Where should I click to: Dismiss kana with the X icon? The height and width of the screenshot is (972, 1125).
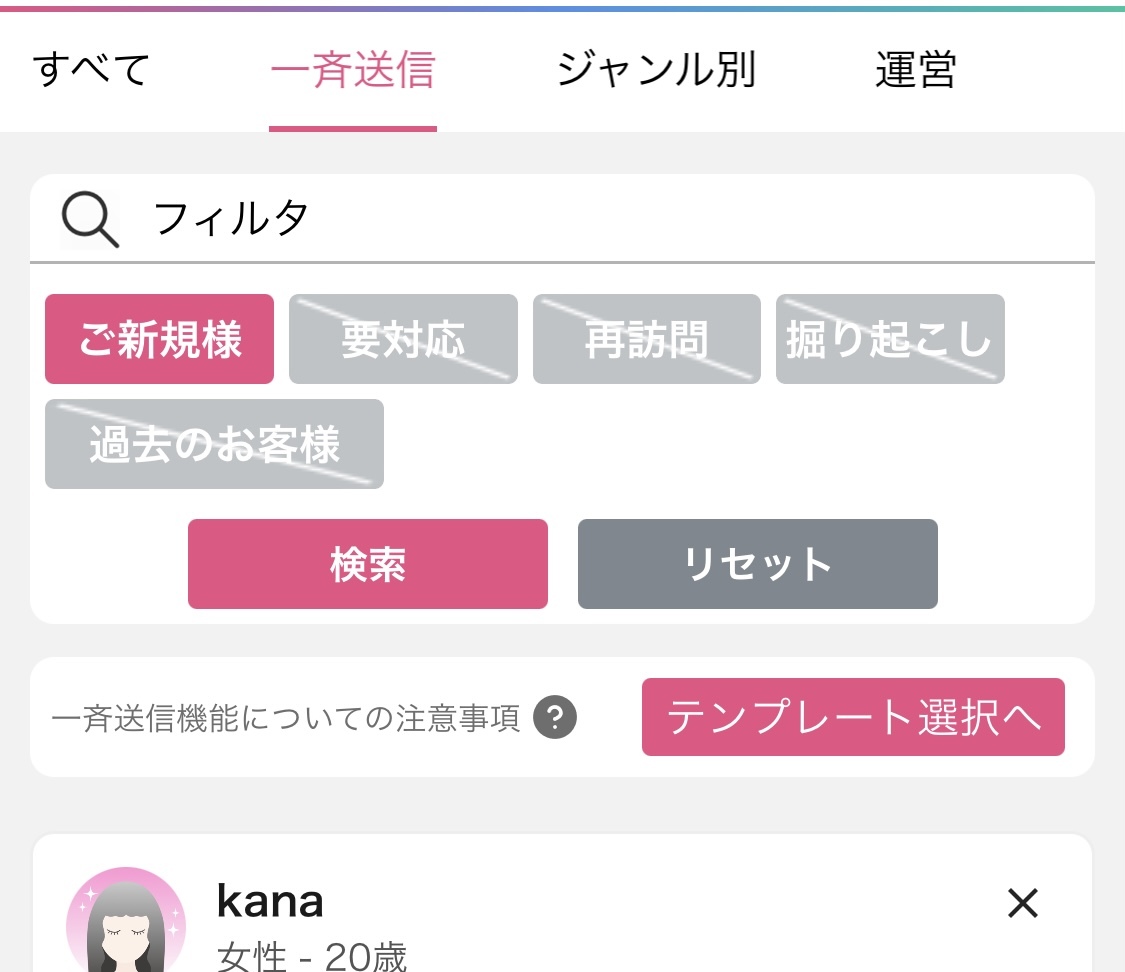pos(1022,902)
